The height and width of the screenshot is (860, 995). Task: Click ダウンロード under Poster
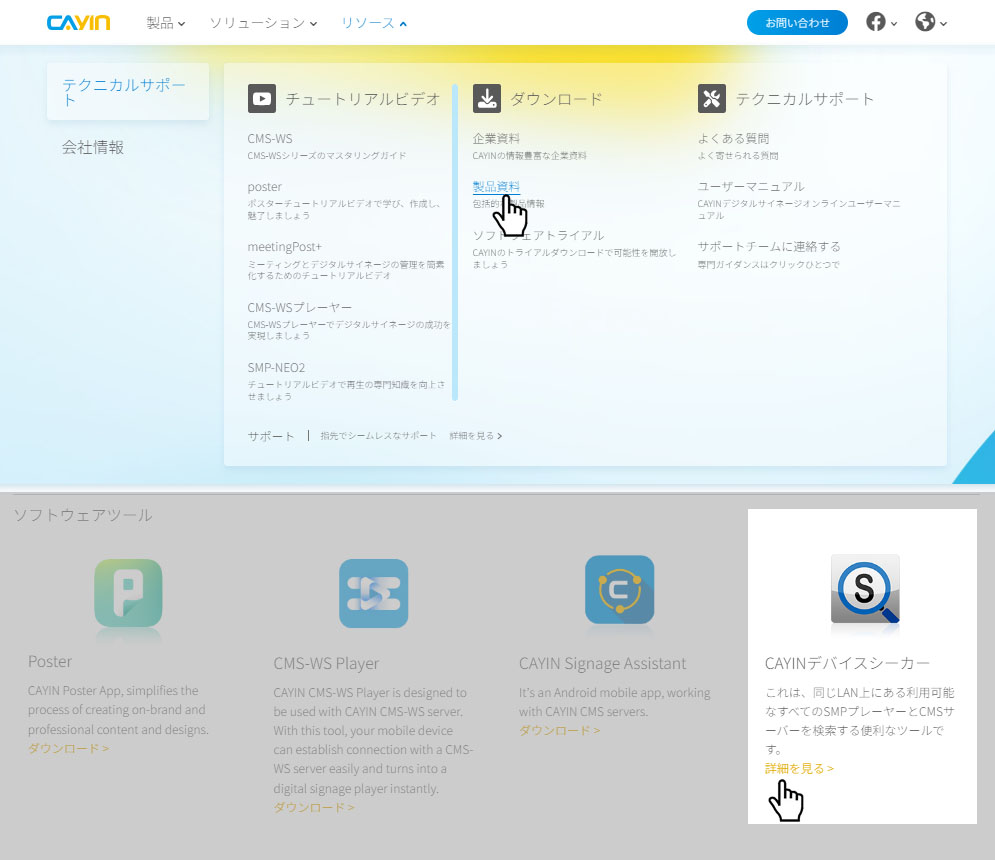[69, 748]
